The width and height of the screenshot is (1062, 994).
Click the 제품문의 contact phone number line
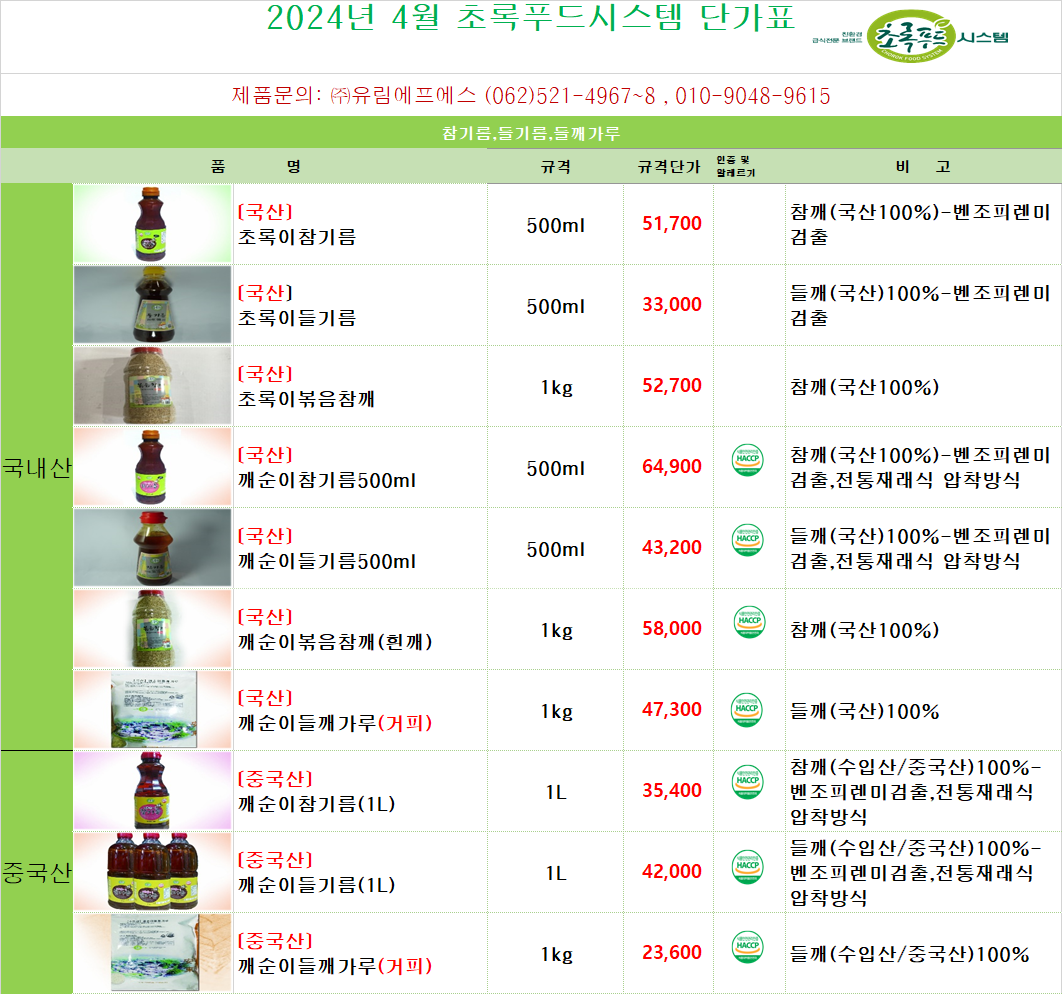pos(531,96)
